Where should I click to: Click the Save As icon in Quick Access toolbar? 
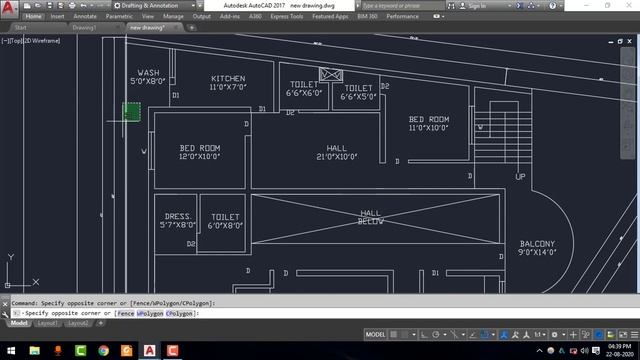click(60, 6)
